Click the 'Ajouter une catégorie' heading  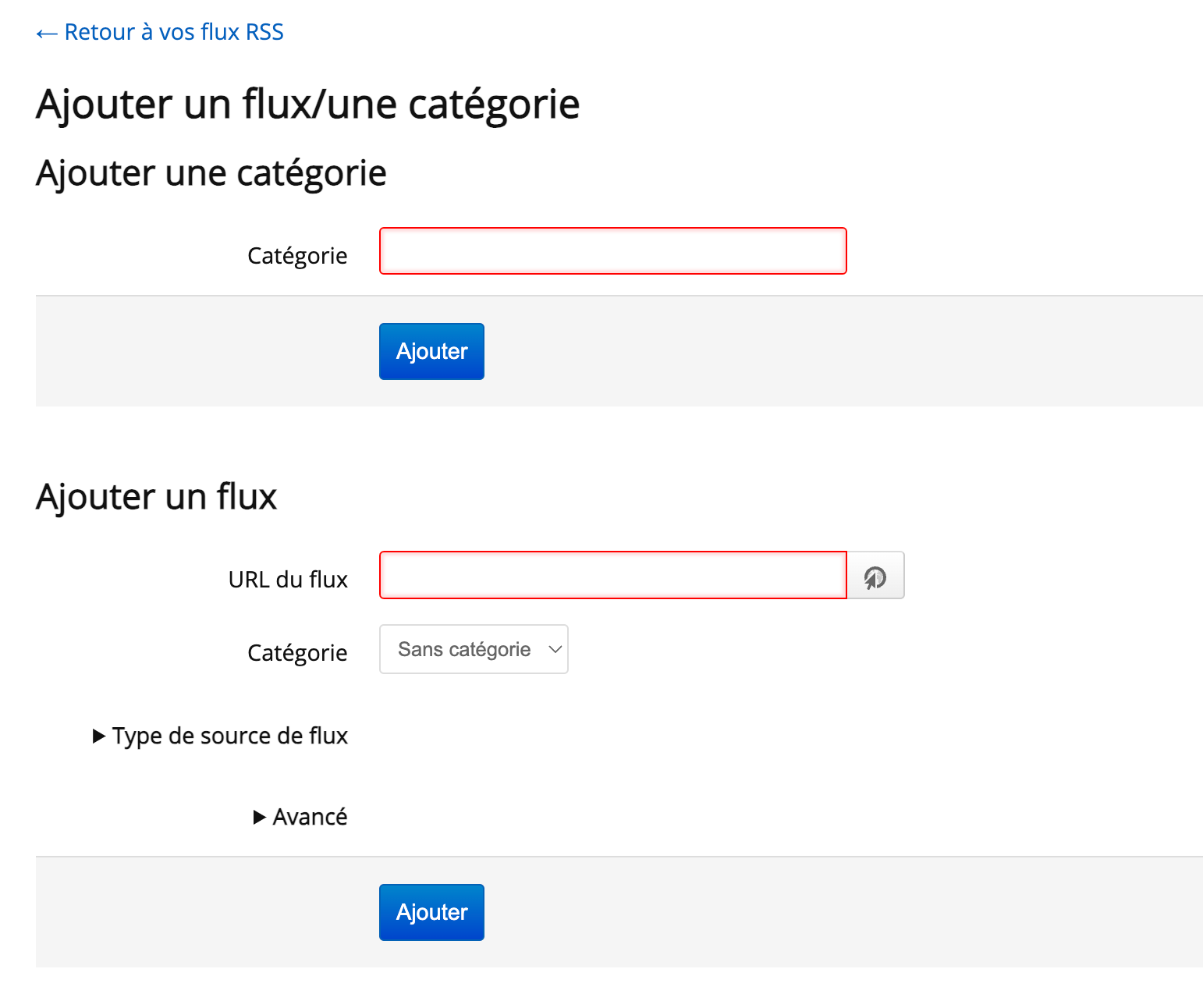click(211, 173)
